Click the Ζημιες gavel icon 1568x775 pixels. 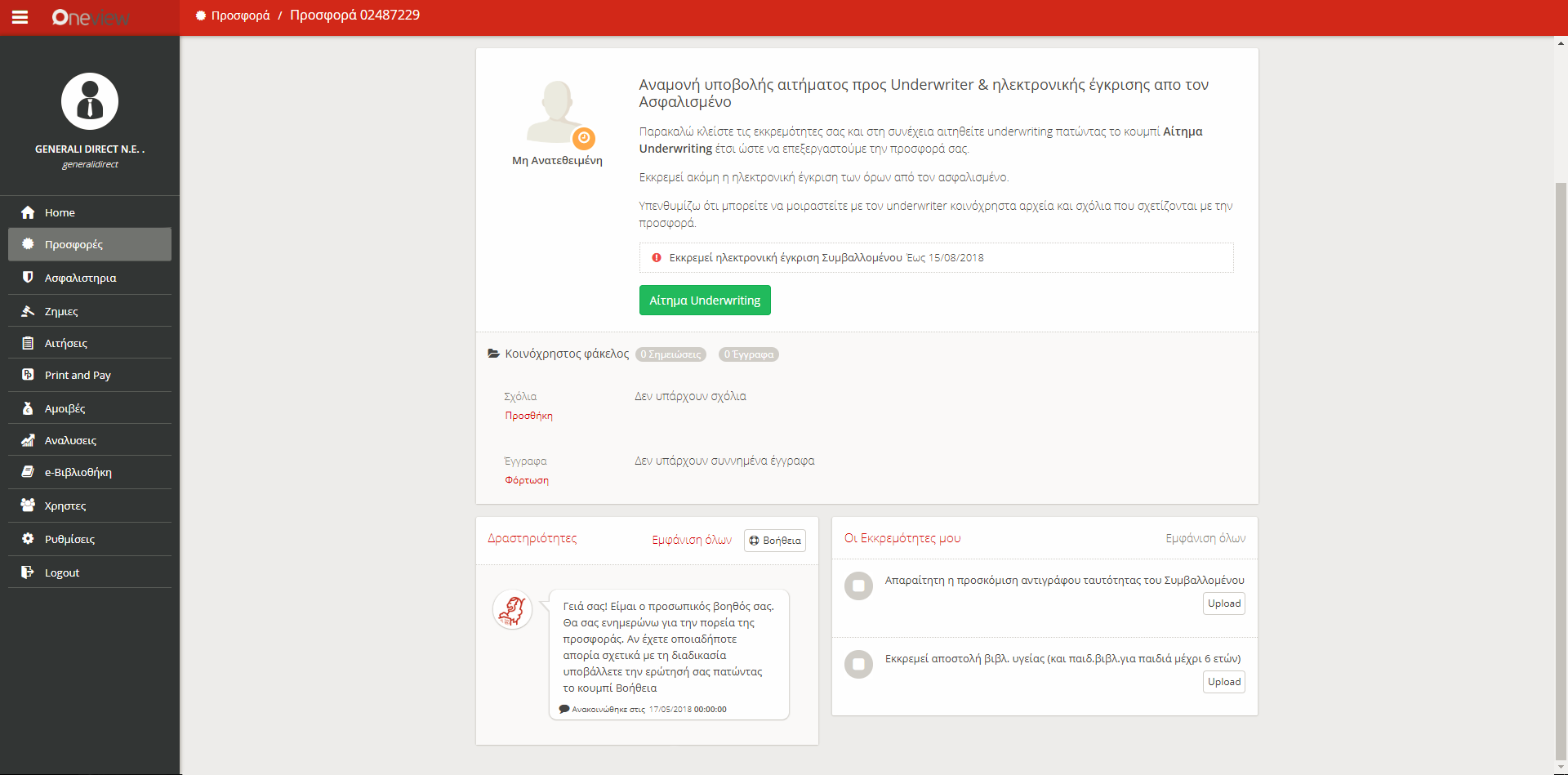click(x=28, y=311)
